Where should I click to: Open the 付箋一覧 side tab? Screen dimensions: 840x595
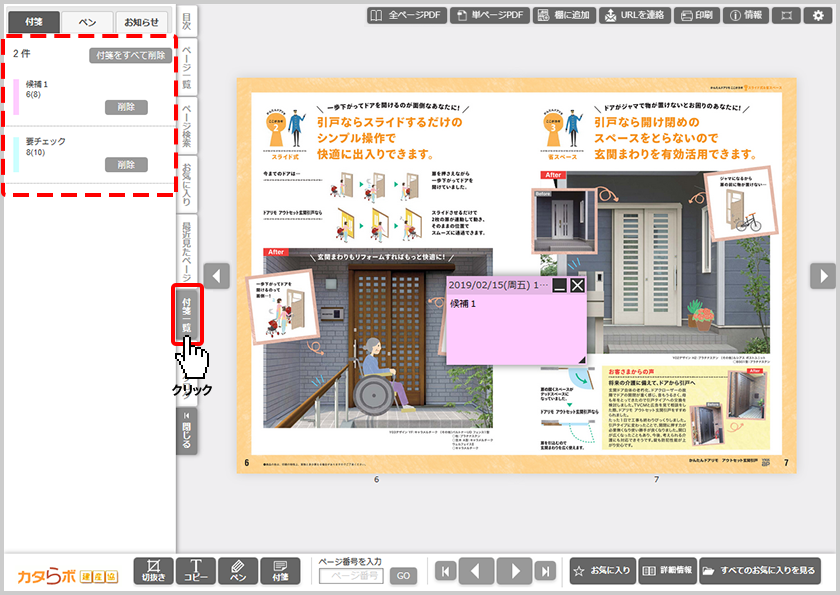point(187,313)
